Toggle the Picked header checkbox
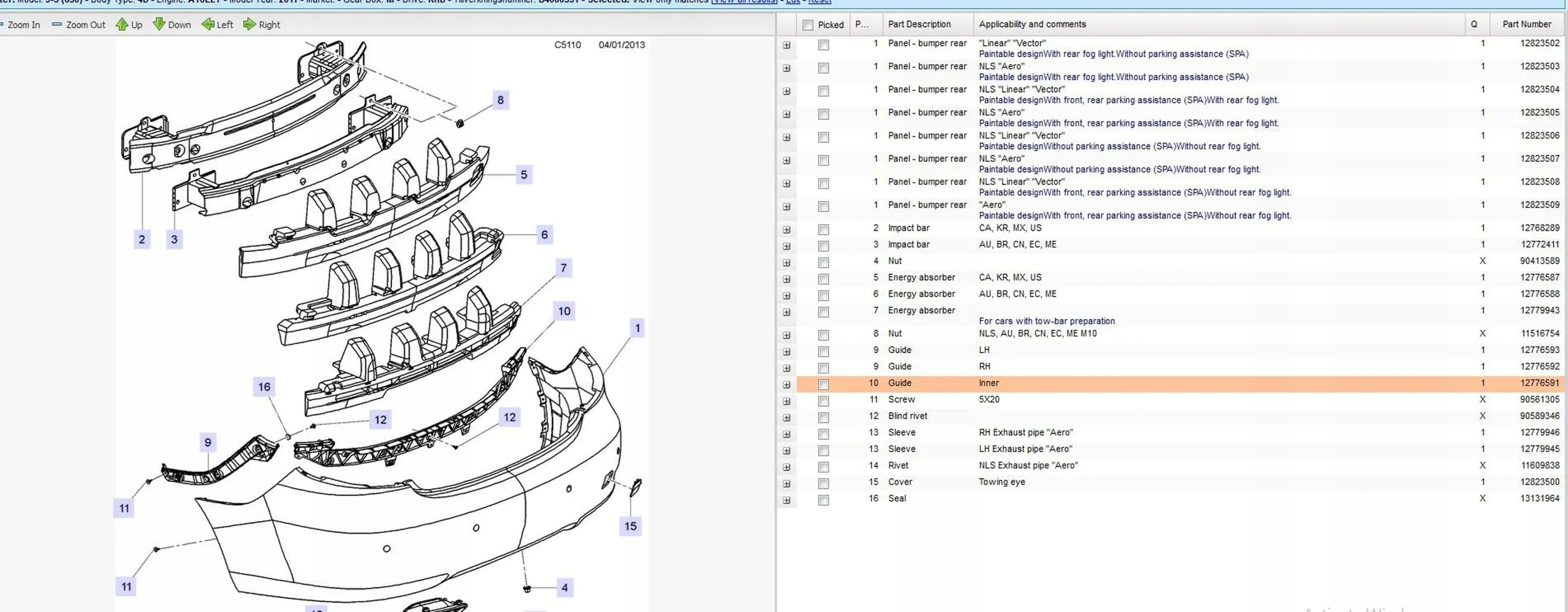1568x612 pixels. point(808,25)
